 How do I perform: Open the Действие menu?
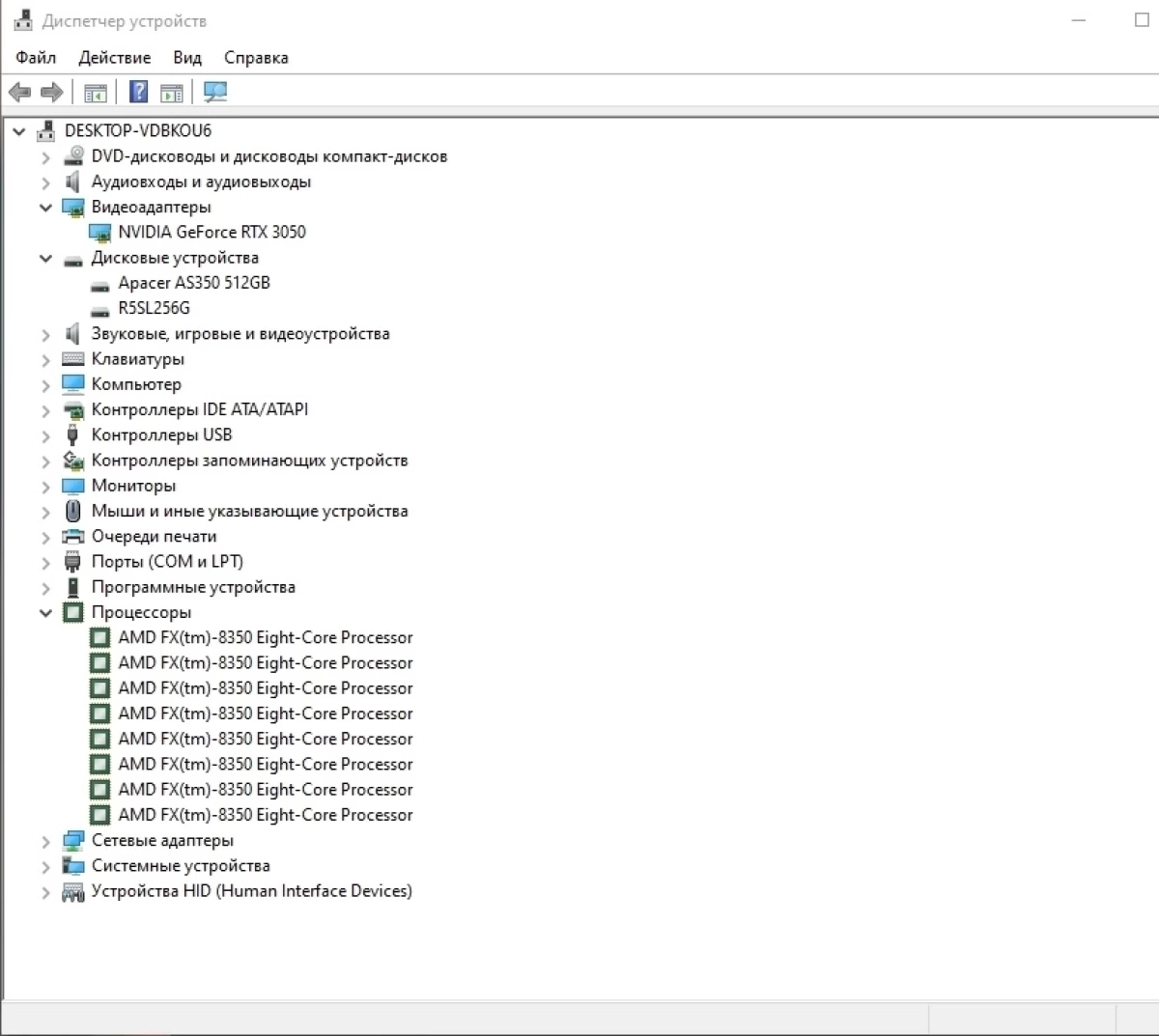pyautogui.click(x=115, y=57)
